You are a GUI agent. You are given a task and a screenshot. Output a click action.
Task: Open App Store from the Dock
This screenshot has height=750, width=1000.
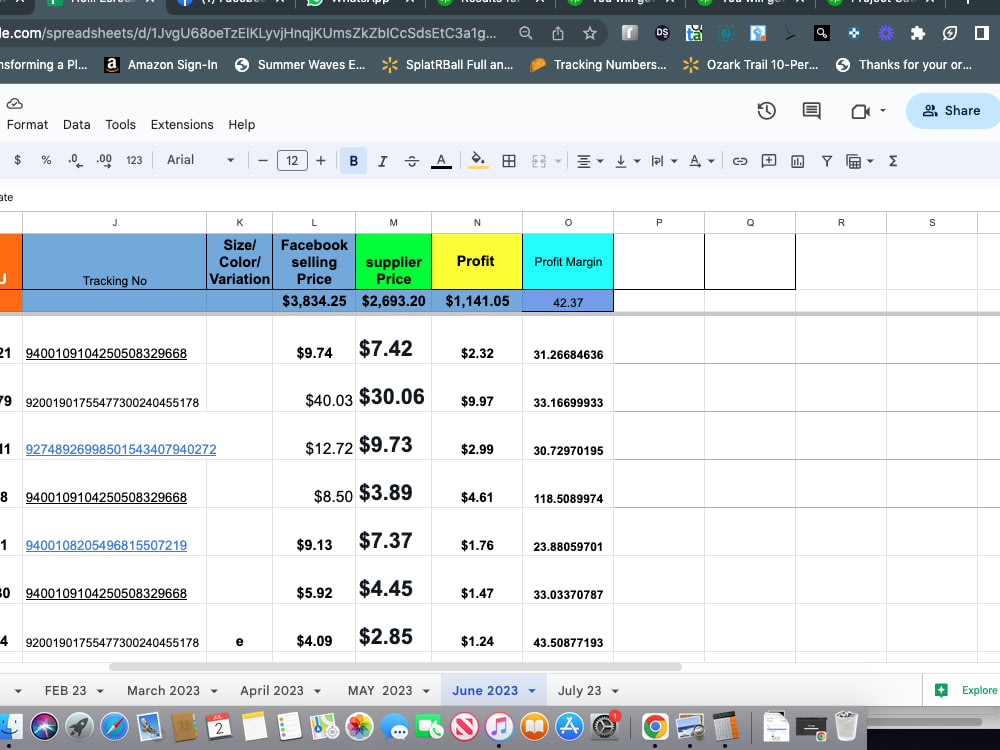coord(569,726)
